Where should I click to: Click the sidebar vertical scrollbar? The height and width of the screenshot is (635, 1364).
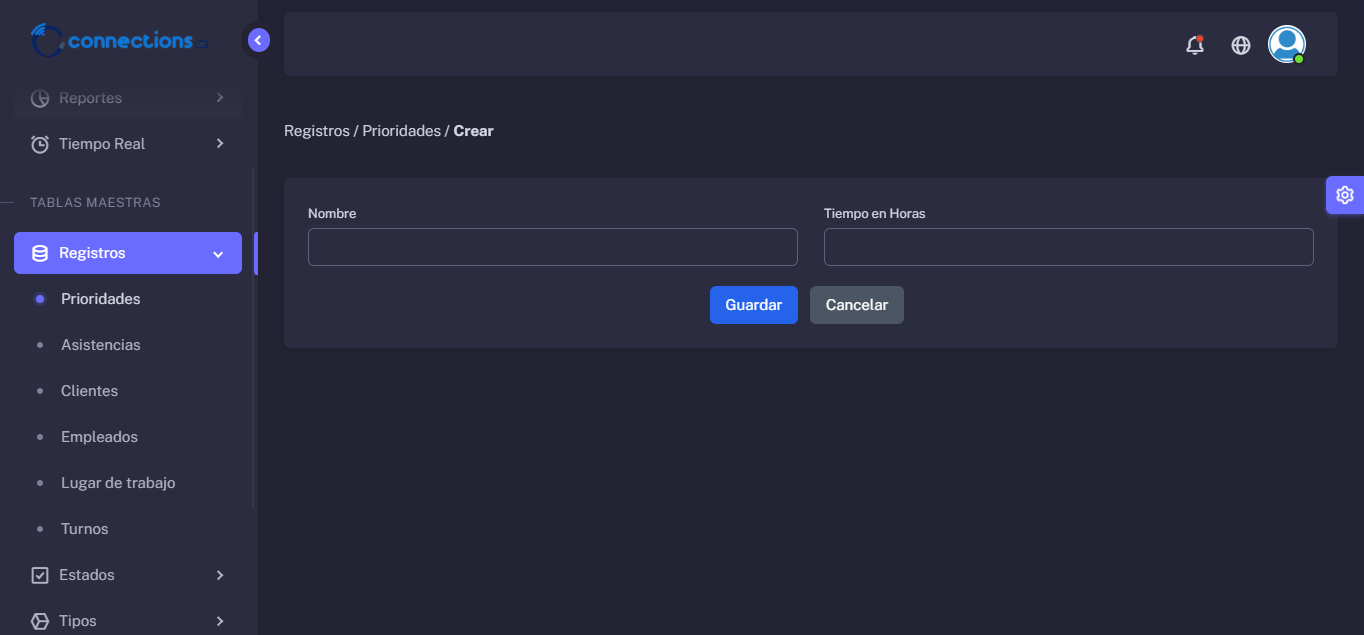(x=254, y=340)
